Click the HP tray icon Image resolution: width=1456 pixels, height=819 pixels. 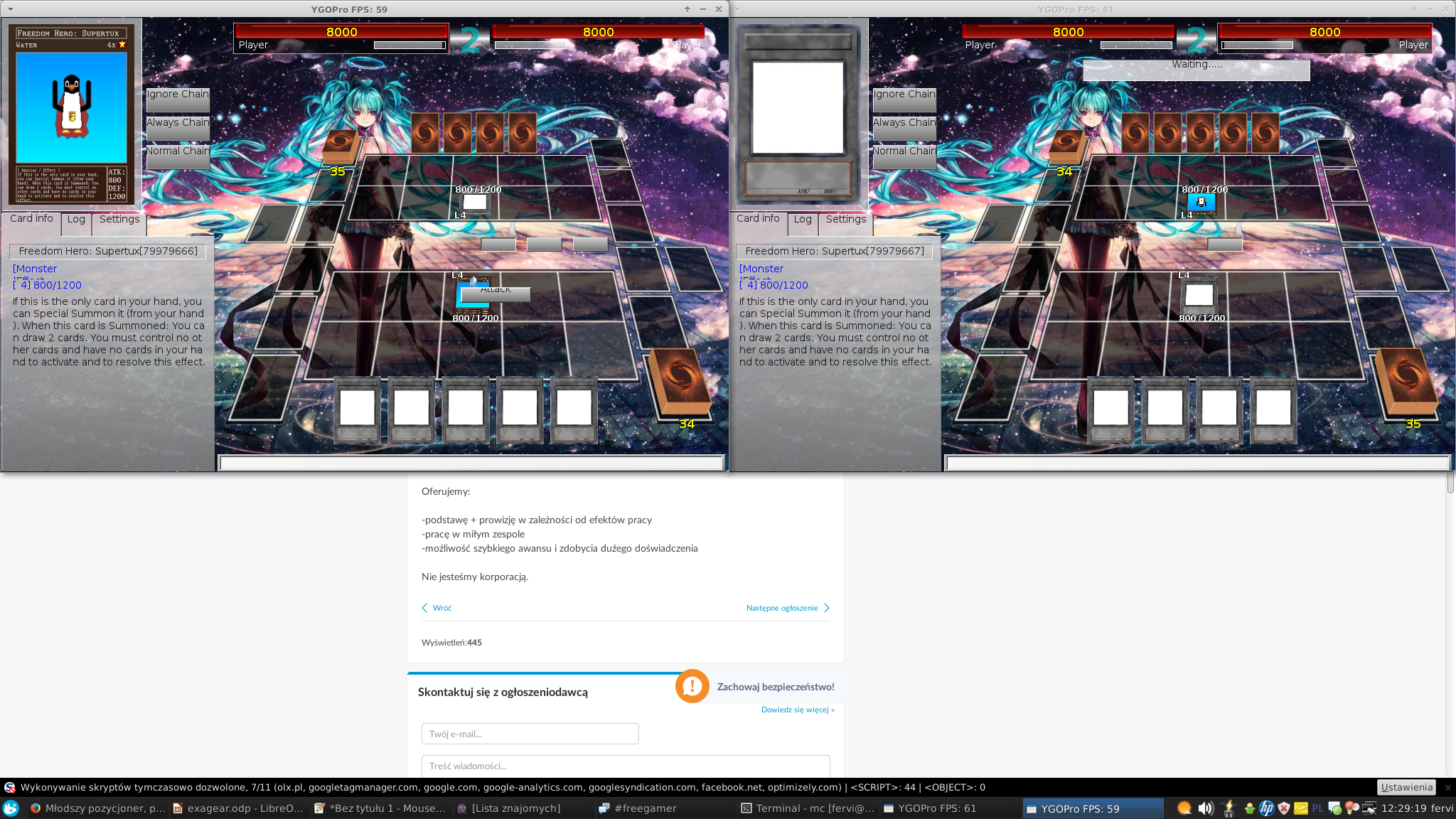[1267, 808]
